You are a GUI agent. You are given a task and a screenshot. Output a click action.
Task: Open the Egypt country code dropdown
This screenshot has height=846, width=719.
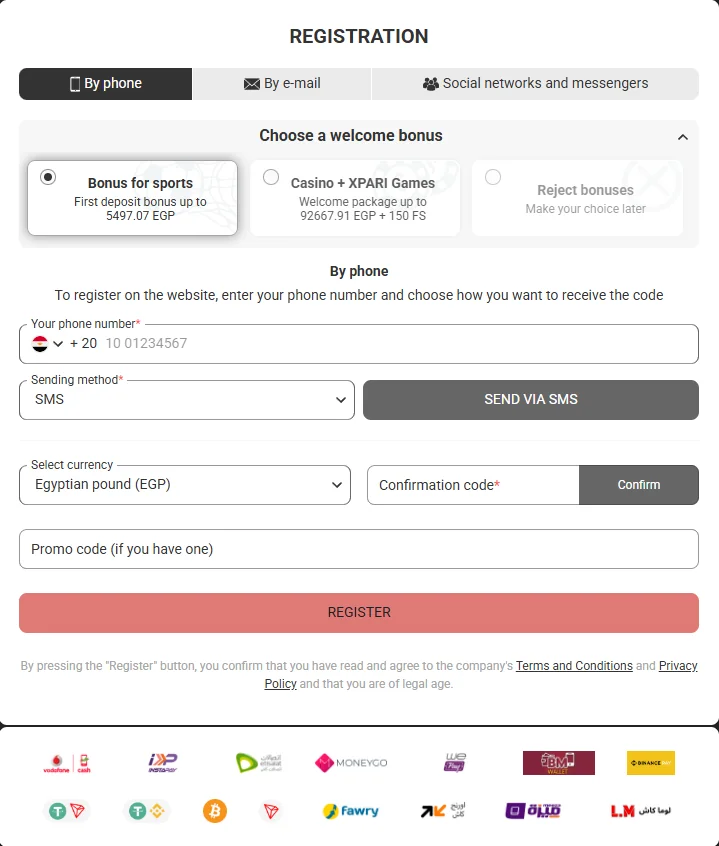coord(47,344)
